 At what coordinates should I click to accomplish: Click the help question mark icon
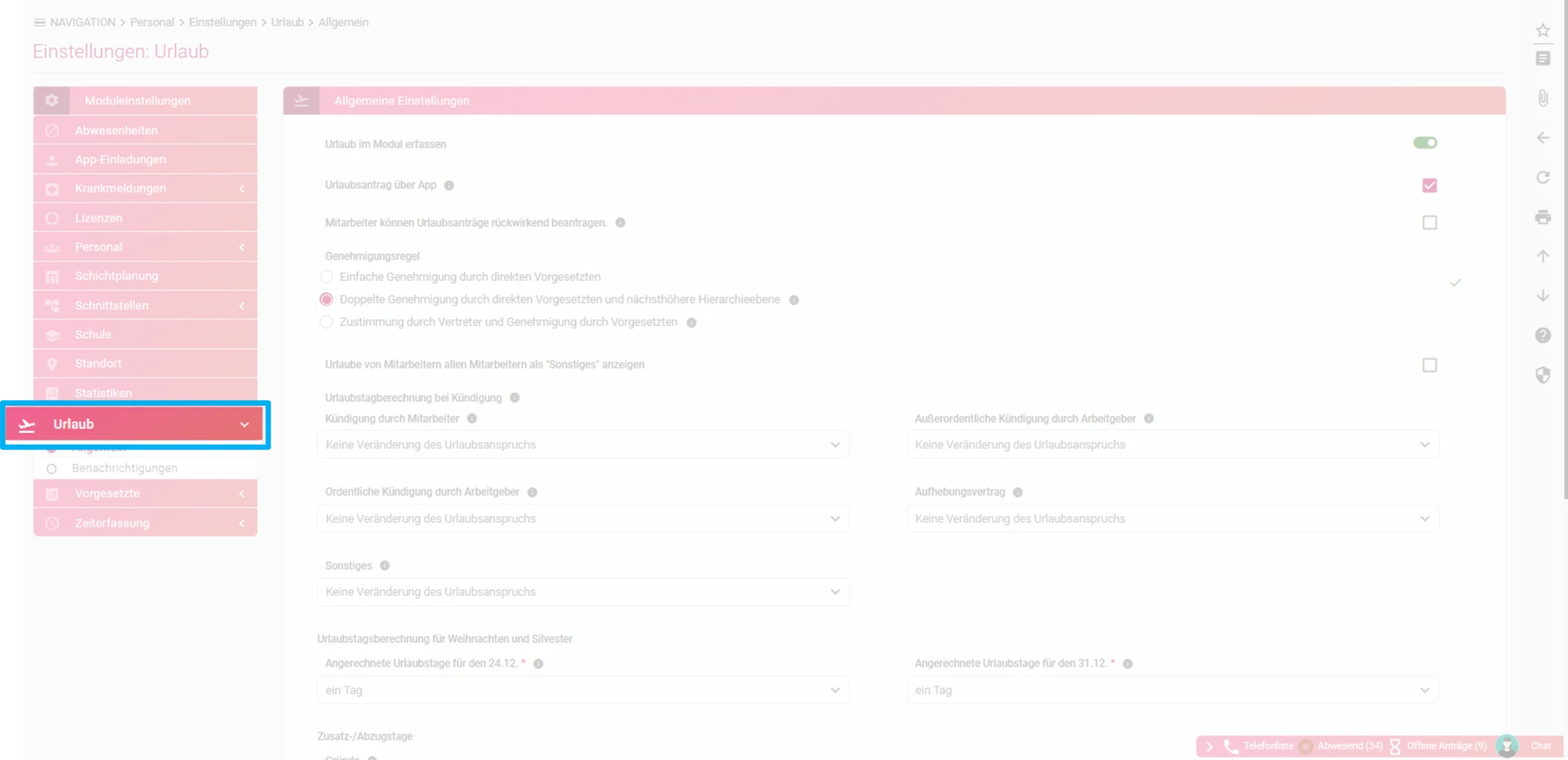(1543, 335)
